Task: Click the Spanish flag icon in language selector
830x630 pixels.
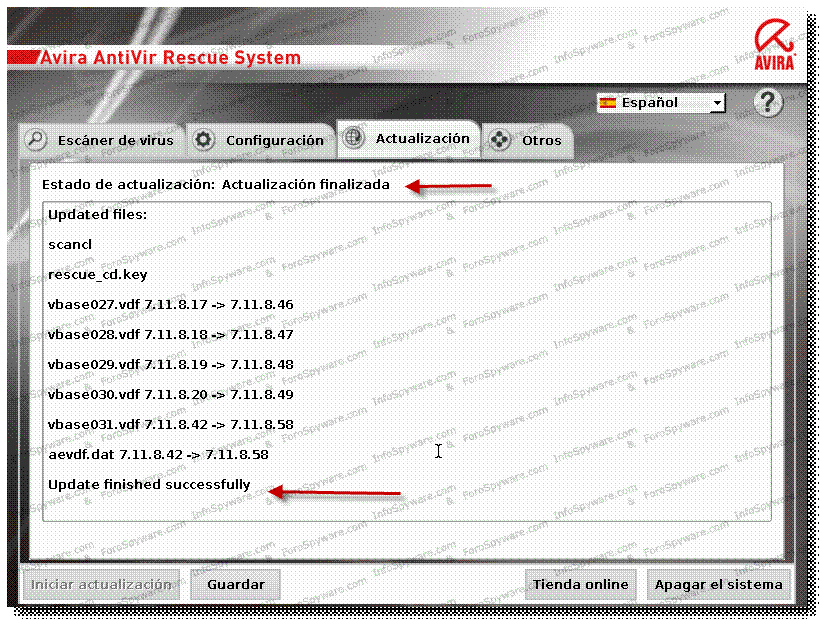Action: [608, 102]
